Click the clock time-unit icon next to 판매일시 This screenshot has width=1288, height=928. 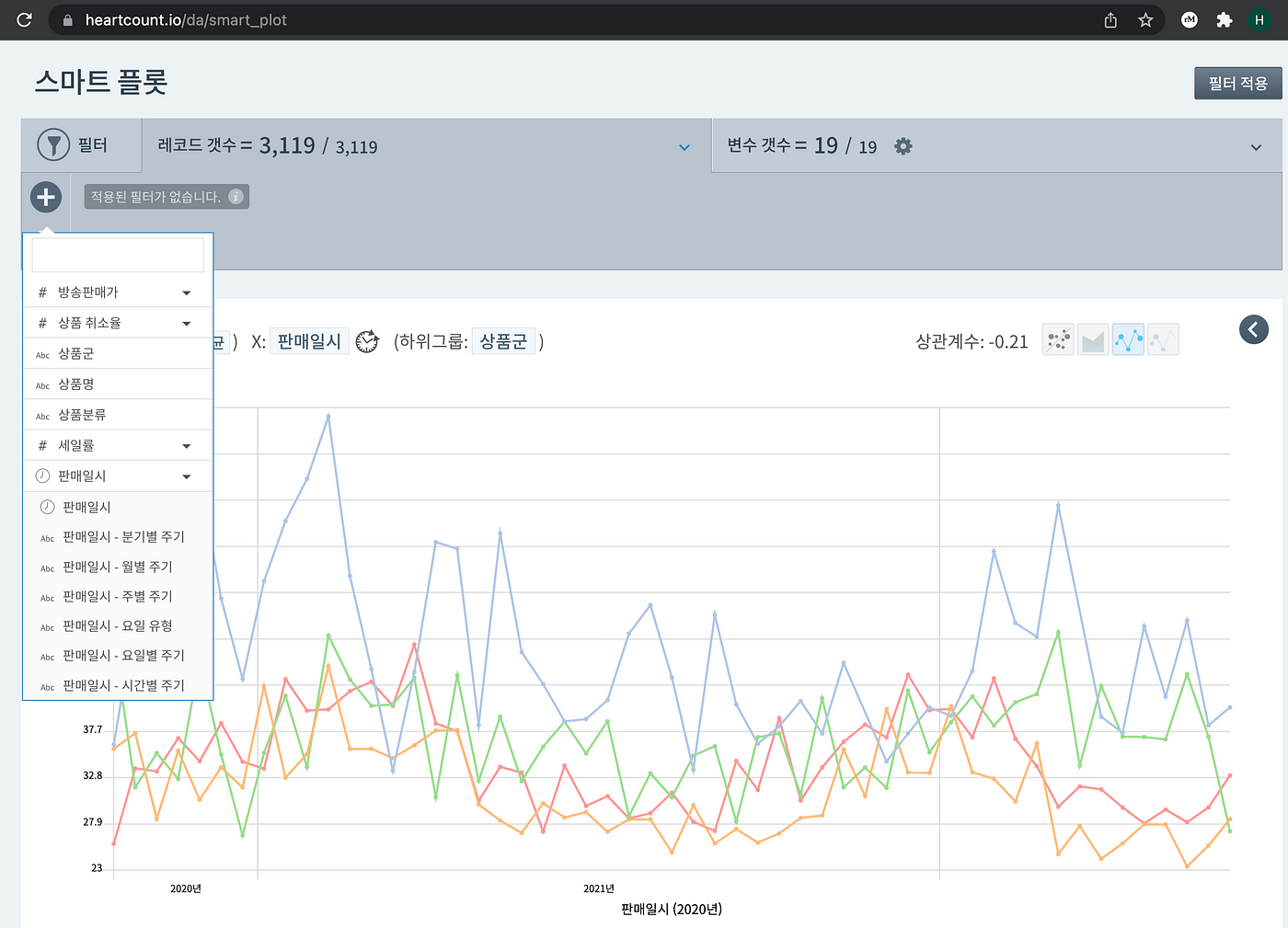[367, 341]
